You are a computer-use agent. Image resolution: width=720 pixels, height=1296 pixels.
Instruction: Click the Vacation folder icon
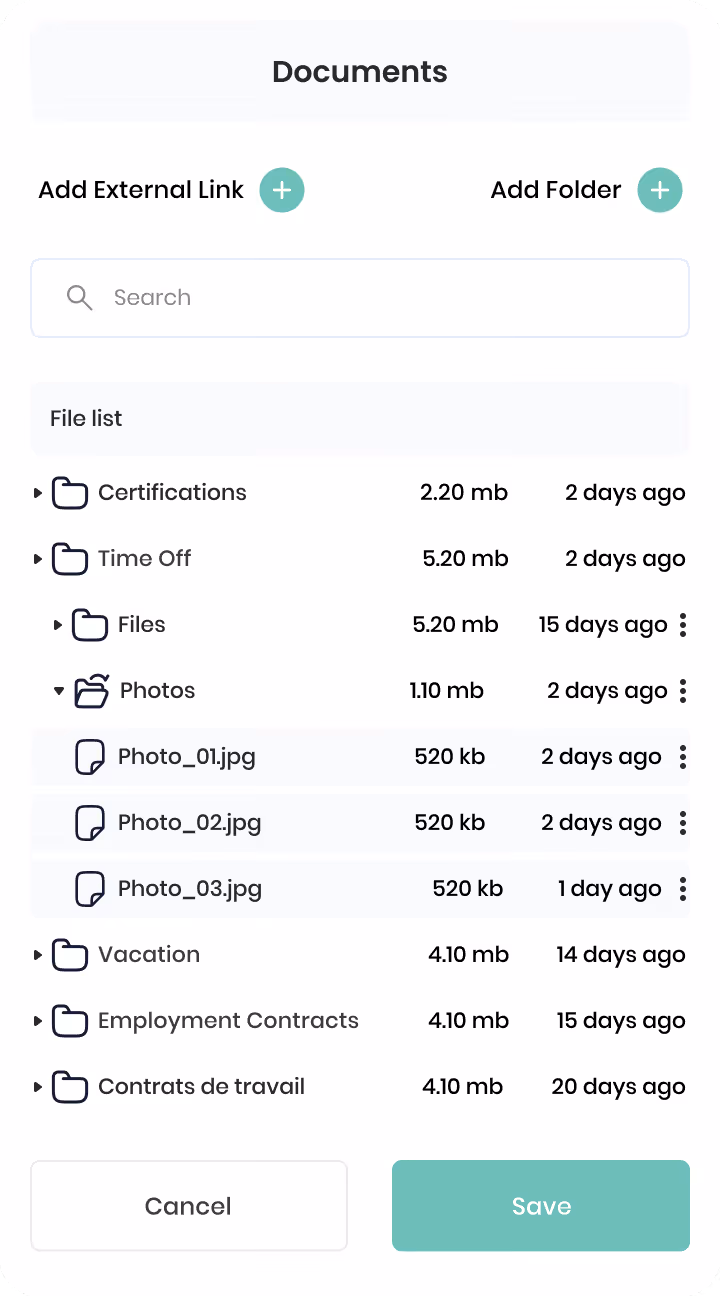70,955
